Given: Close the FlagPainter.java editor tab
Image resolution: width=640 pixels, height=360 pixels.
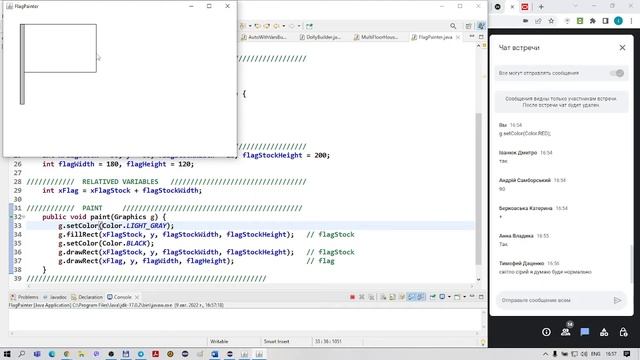Looking at the screenshot, I should [x=458, y=37].
